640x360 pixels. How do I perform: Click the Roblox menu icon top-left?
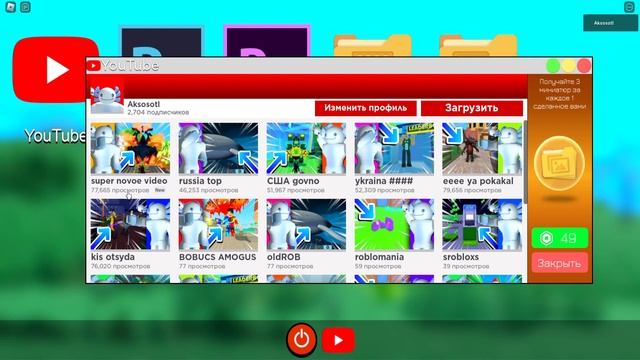tap(11, 7)
